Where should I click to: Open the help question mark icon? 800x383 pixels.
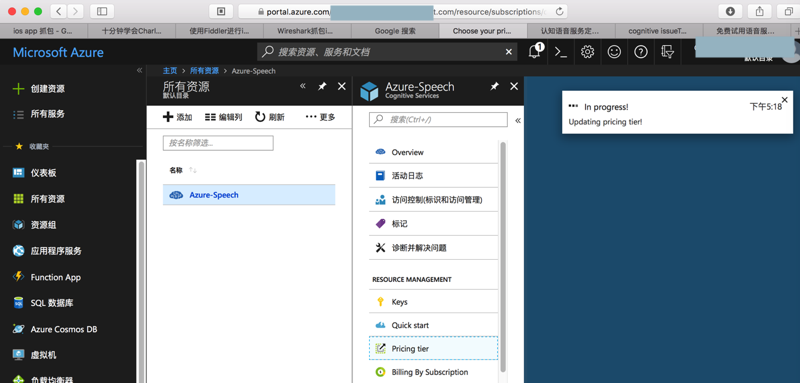(x=641, y=52)
